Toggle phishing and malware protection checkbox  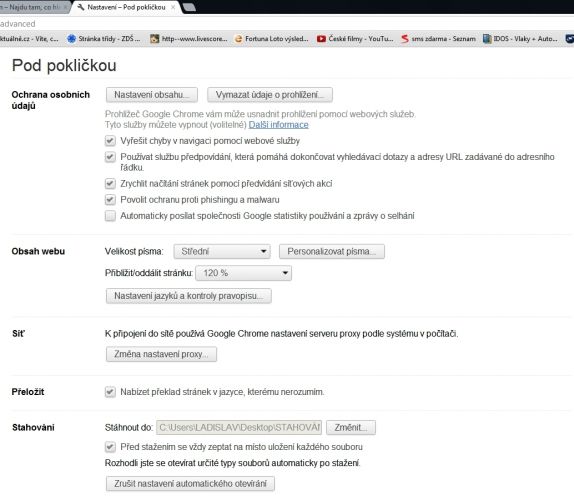110,200
